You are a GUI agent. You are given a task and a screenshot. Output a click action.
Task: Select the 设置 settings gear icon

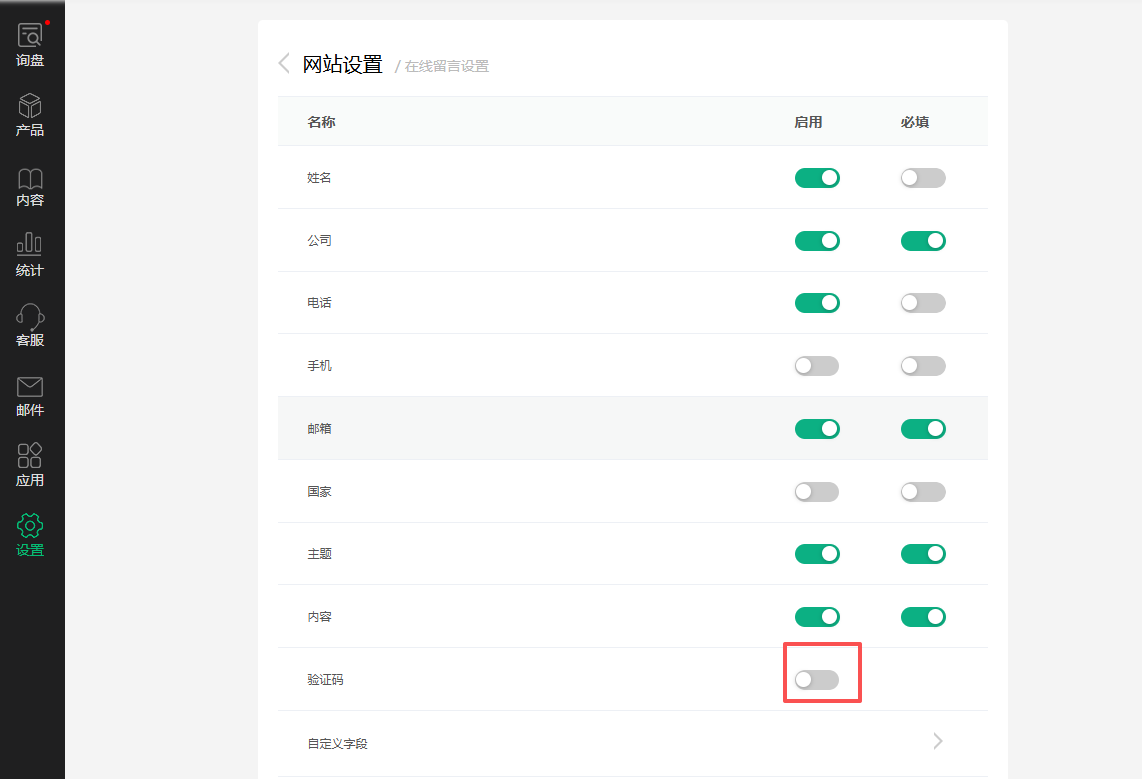click(30, 526)
